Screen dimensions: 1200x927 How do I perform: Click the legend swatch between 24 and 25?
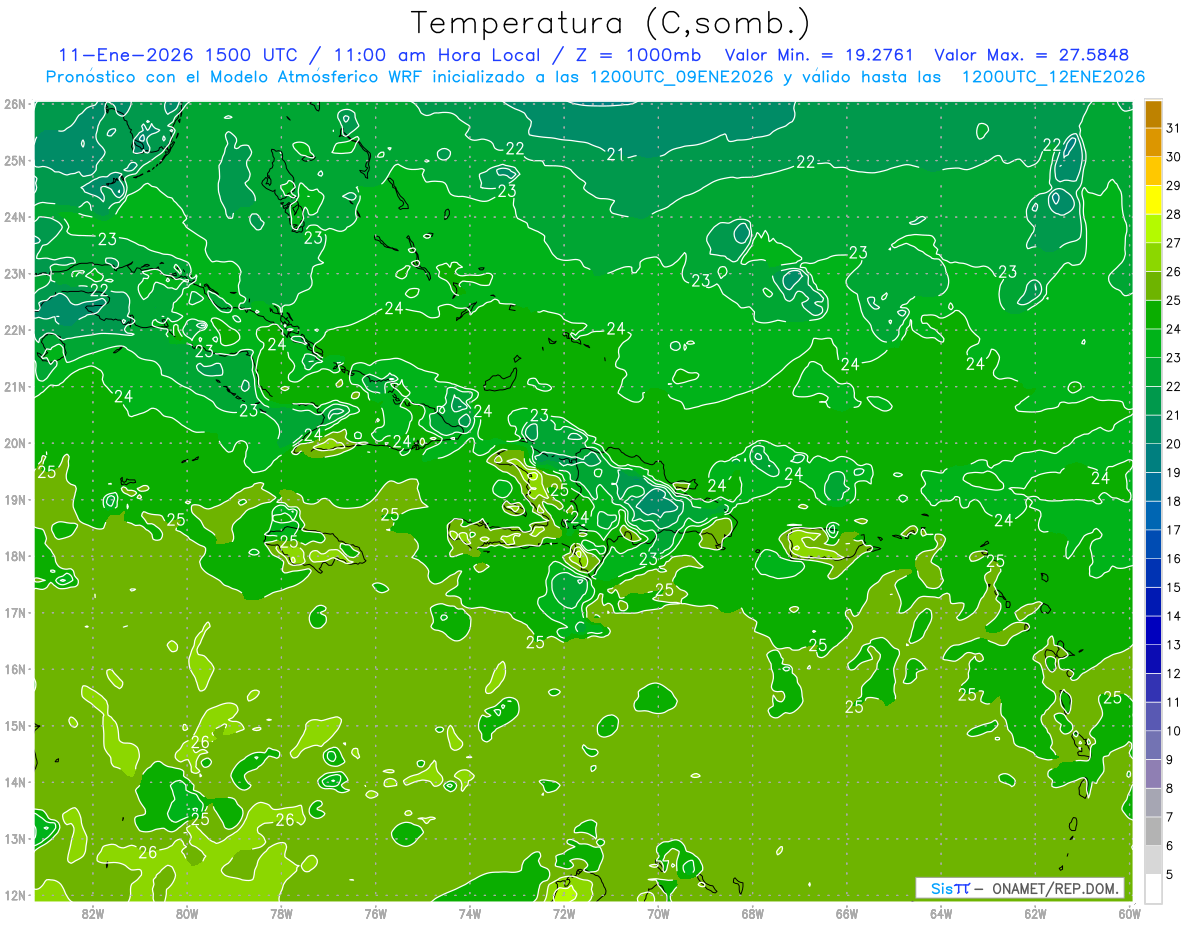click(x=1153, y=315)
